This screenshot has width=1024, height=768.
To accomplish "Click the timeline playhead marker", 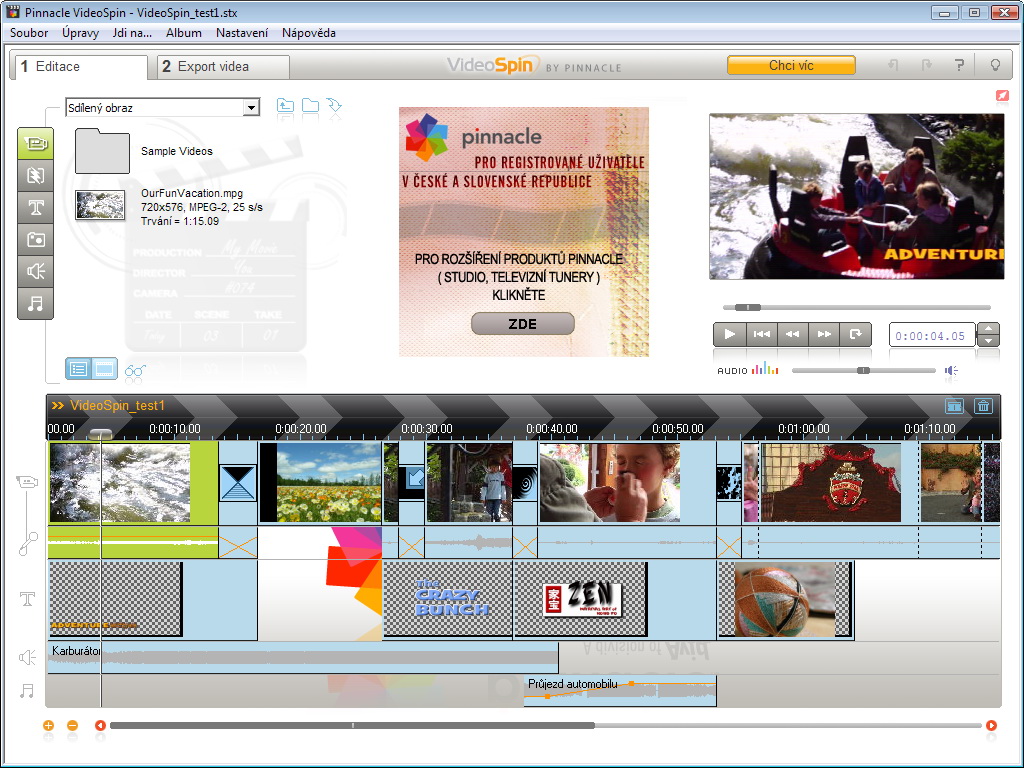I will pyautogui.click(x=101, y=434).
